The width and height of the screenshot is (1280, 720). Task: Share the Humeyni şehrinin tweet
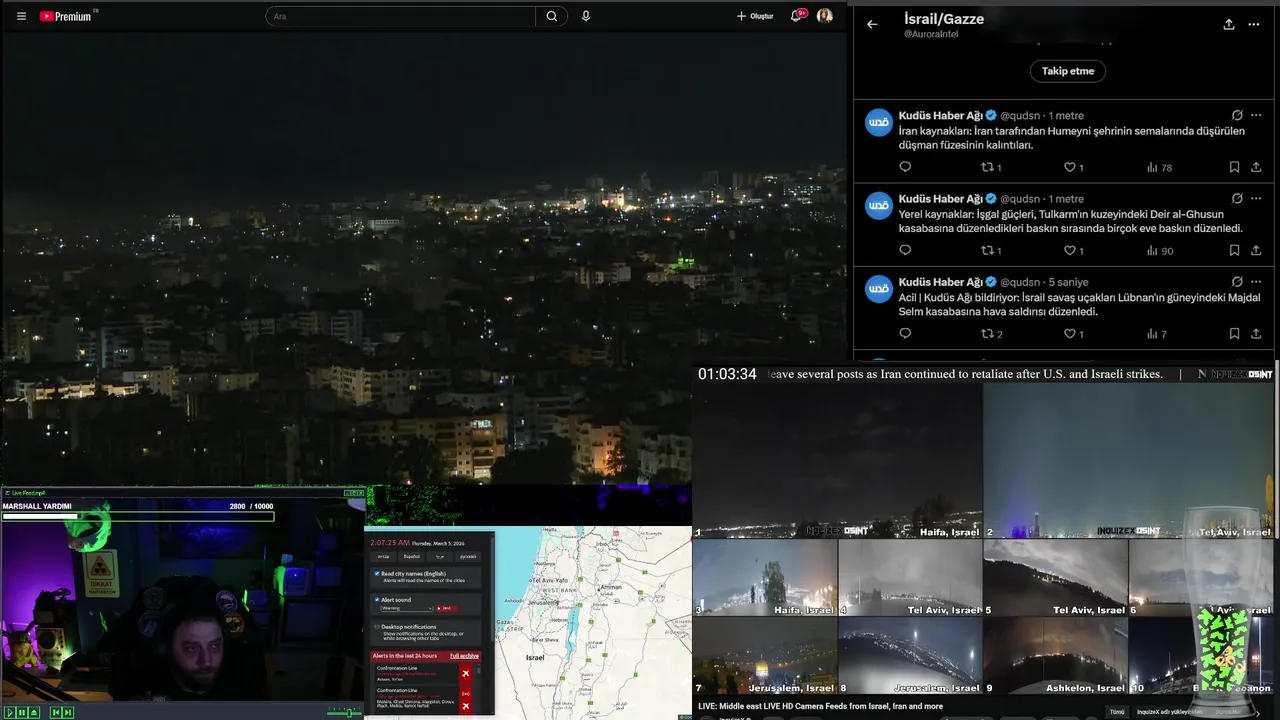pyautogui.click(x=1256, y=167)
